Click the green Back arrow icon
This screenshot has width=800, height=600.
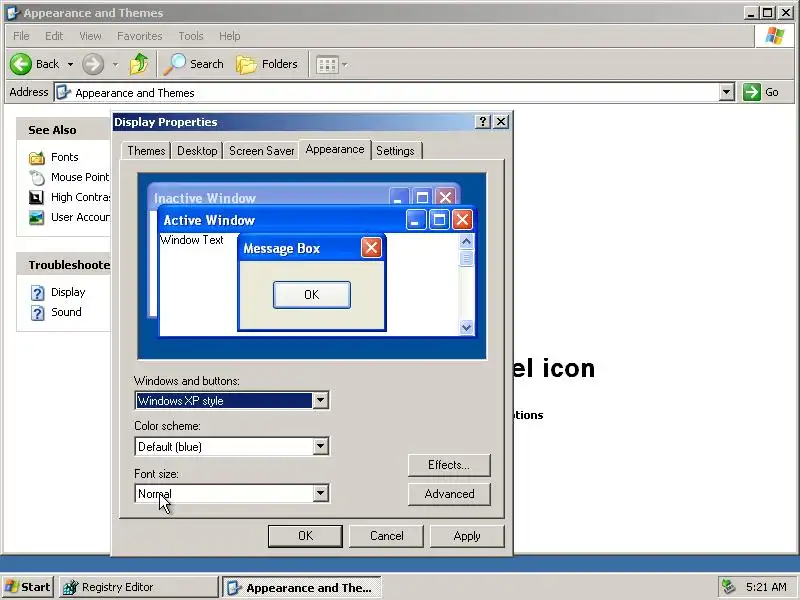click(x=21, y=64)
